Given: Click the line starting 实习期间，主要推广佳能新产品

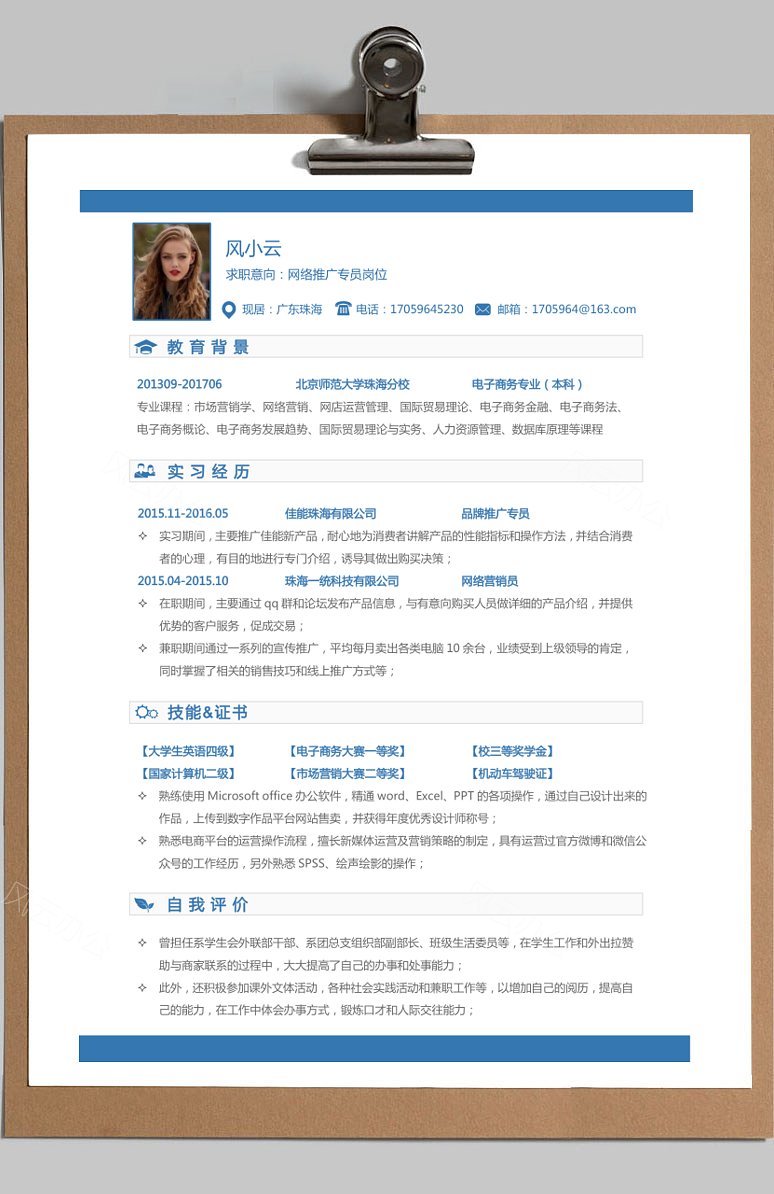Looking at the screenshot, I should point(396,536).
